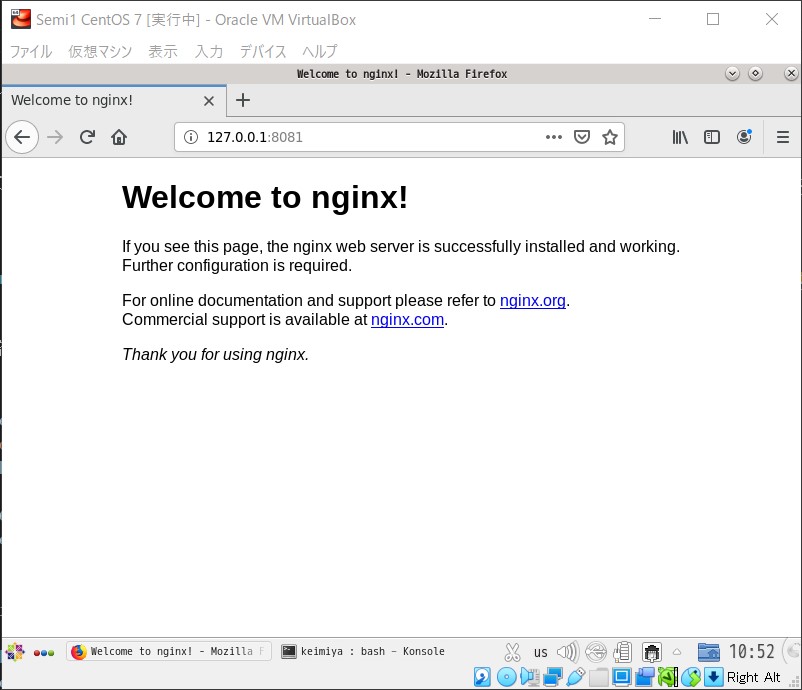
Task: Click the Right Alt host key label
Action: point(753,677)
